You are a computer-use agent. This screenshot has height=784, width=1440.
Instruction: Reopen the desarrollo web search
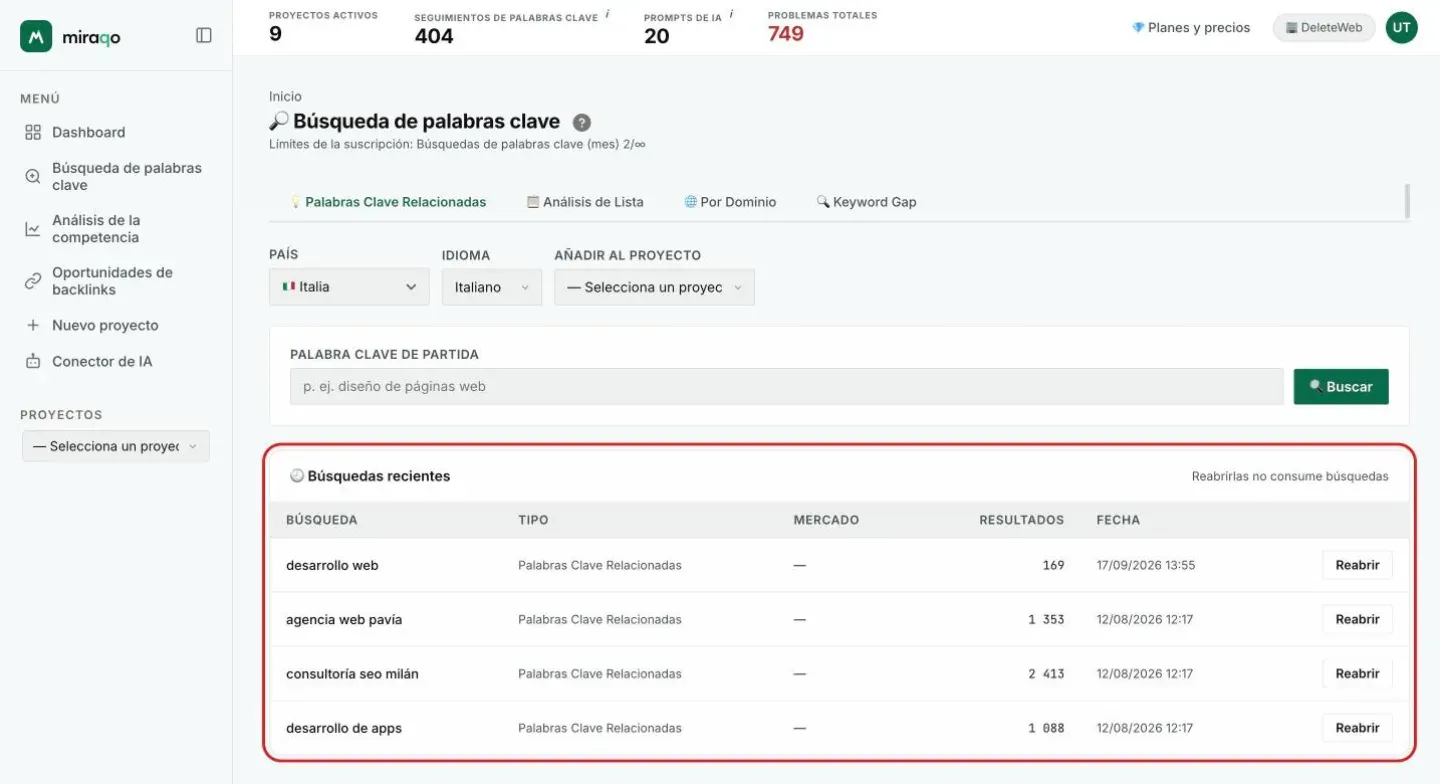coord(1357,565)
